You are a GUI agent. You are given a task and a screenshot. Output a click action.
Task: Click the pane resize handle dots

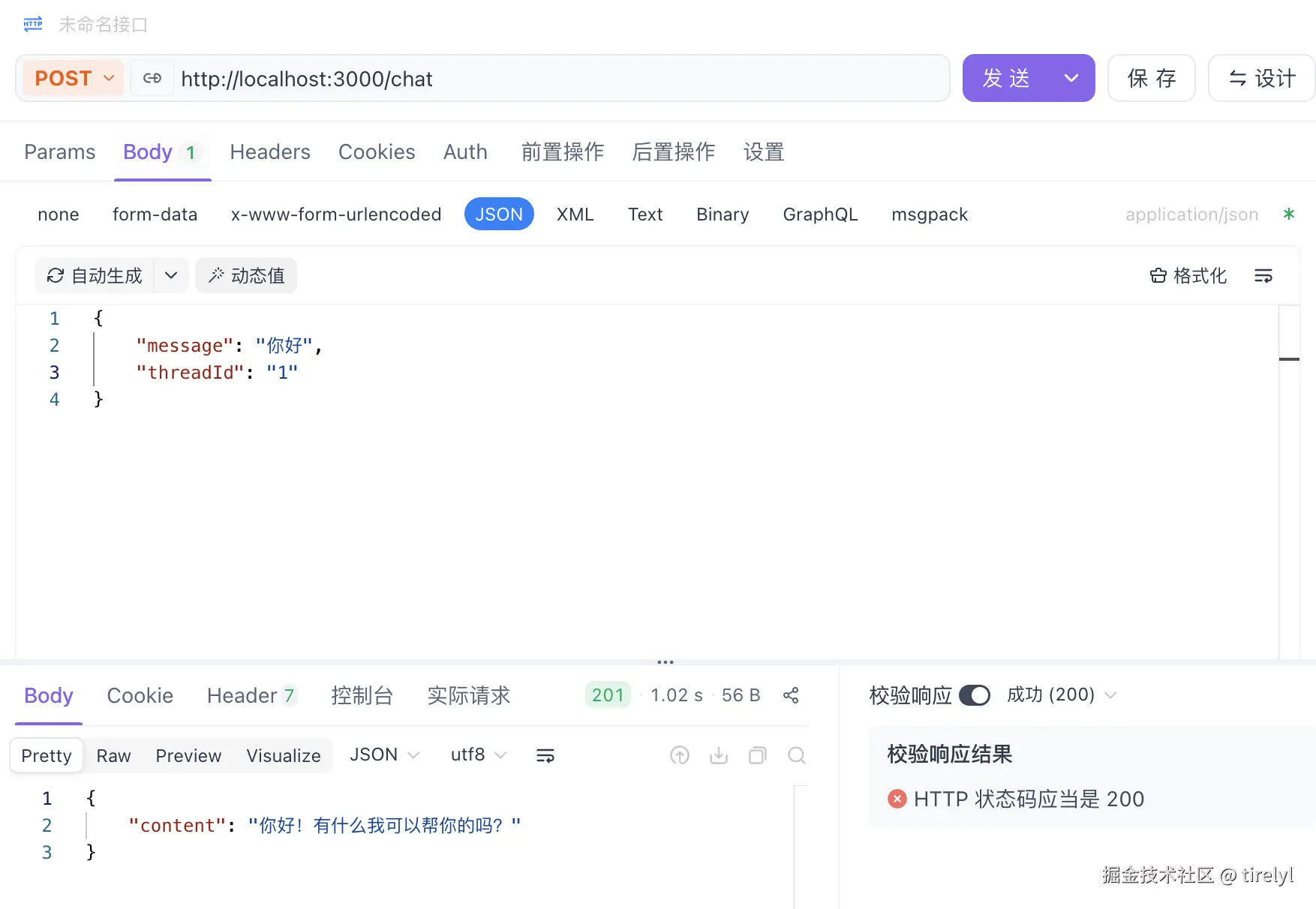[x=666, y=662]
